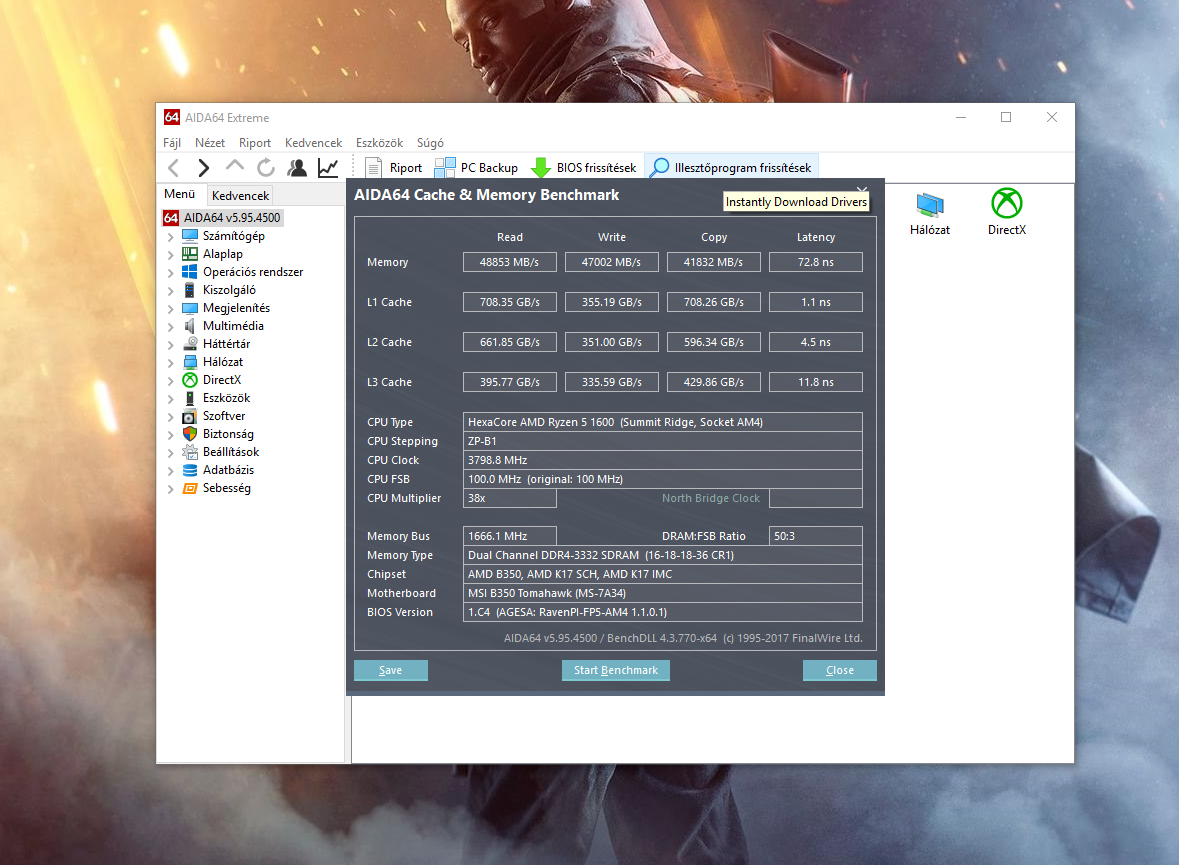1179x865 pixels.
Task: Click the Forward navigation arrow
Action: point(203,168)
